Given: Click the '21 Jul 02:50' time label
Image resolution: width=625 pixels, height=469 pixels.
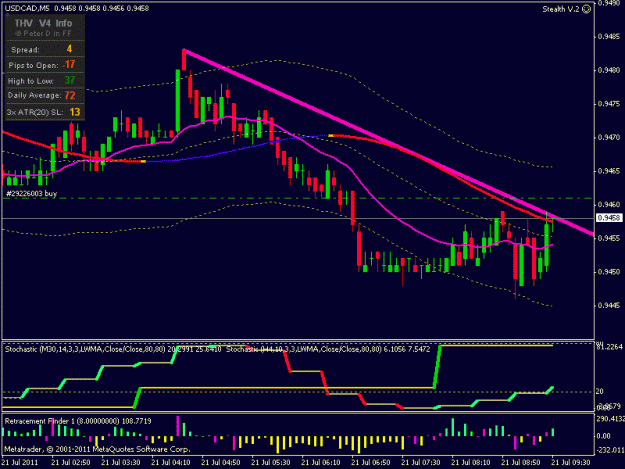Looking at the screenshot, I should tap(71, 463).
